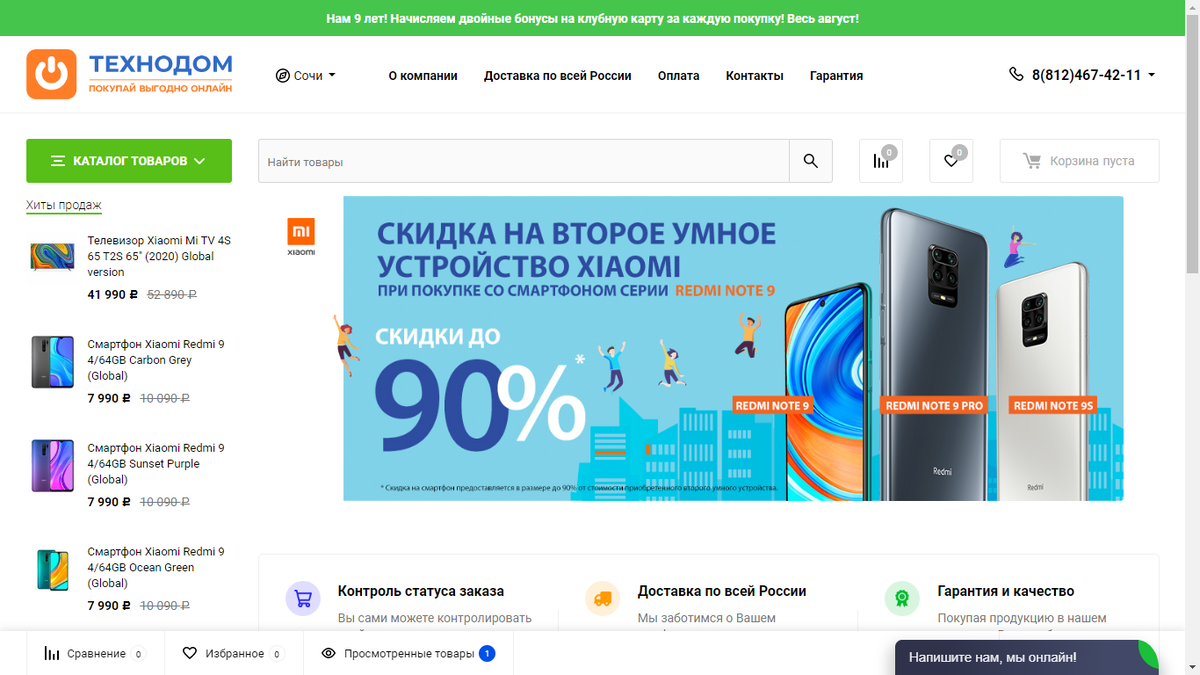Viewport: 1200px width, 675px height.
Task: Click the Корзина пуста button
Action: click(x=1080, y=161)
